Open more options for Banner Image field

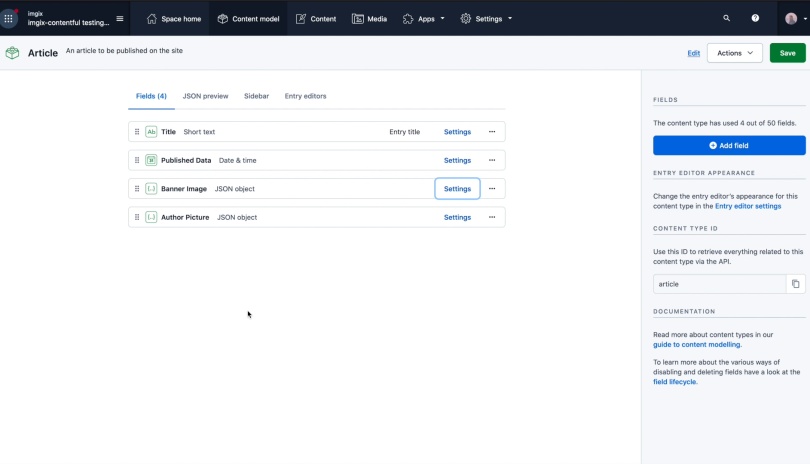click(x=492, y=189)
